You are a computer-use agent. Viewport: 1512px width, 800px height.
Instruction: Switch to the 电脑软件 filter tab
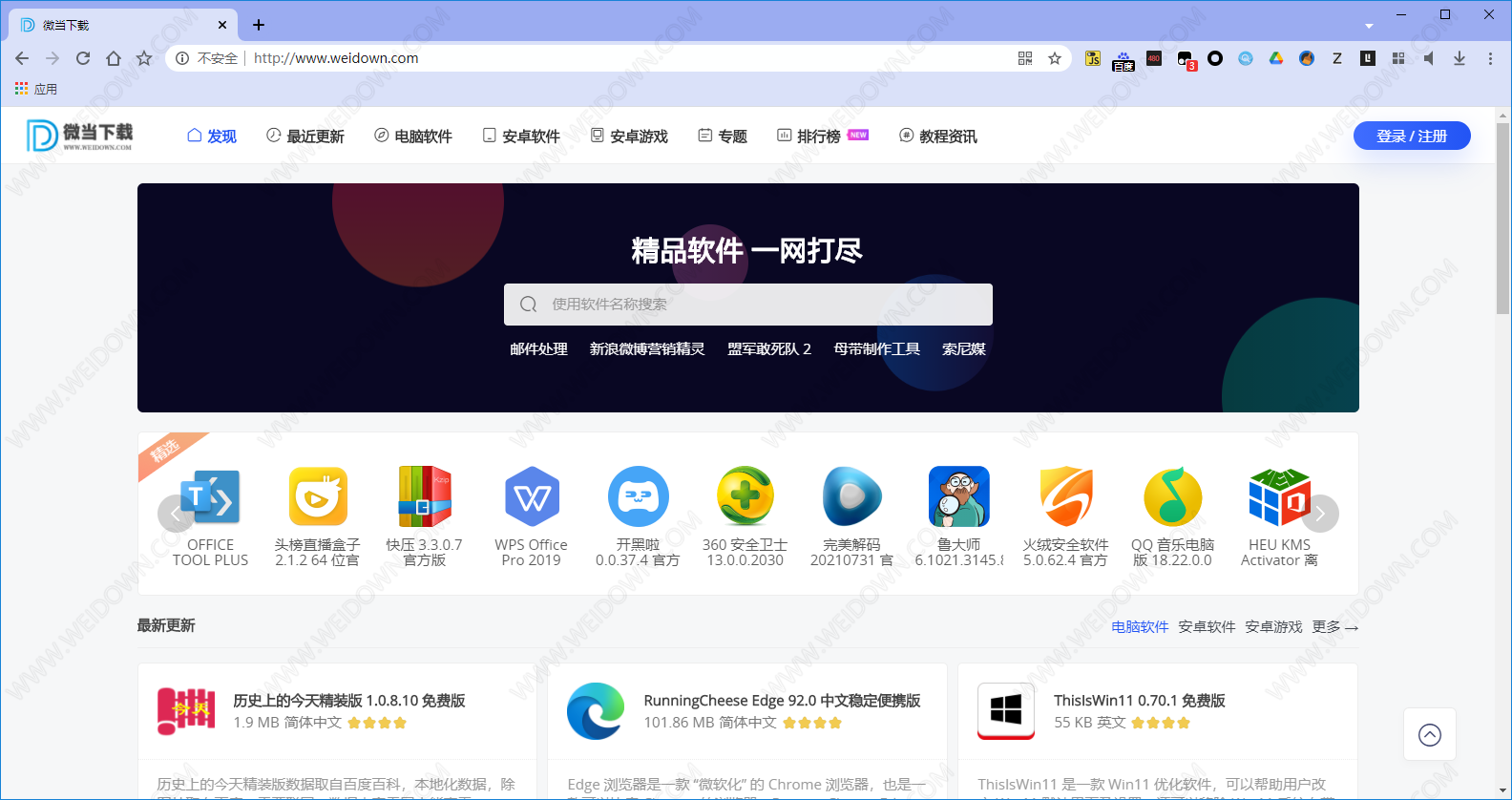(x=1140, y=627)
